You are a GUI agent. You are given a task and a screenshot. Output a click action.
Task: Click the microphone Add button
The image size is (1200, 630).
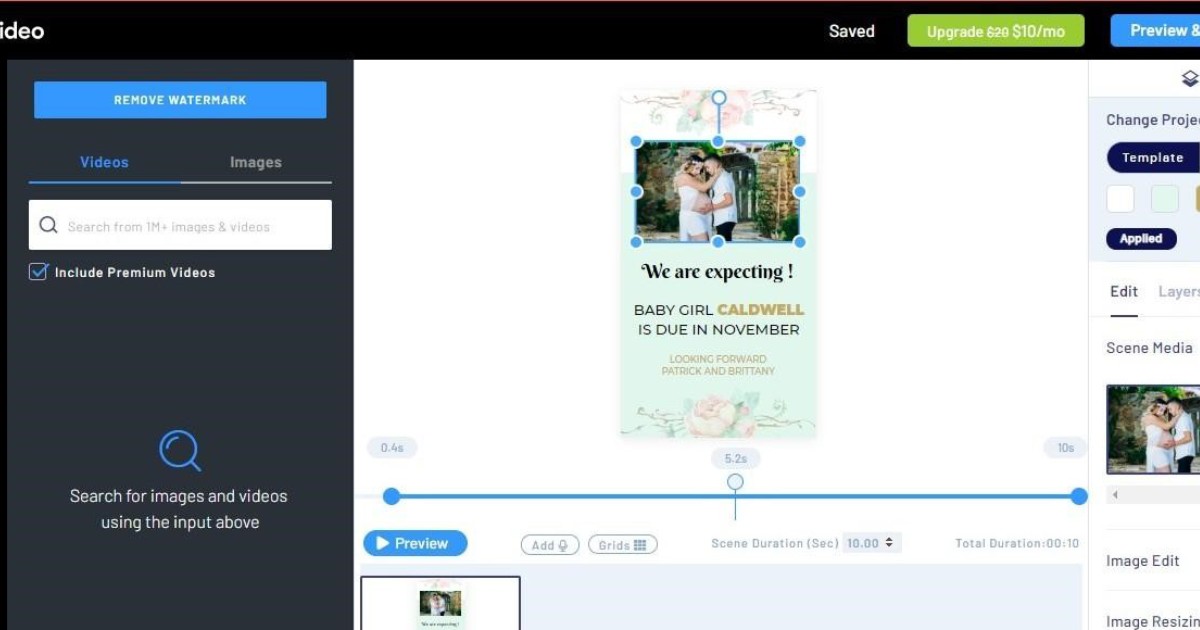[549, 545]
